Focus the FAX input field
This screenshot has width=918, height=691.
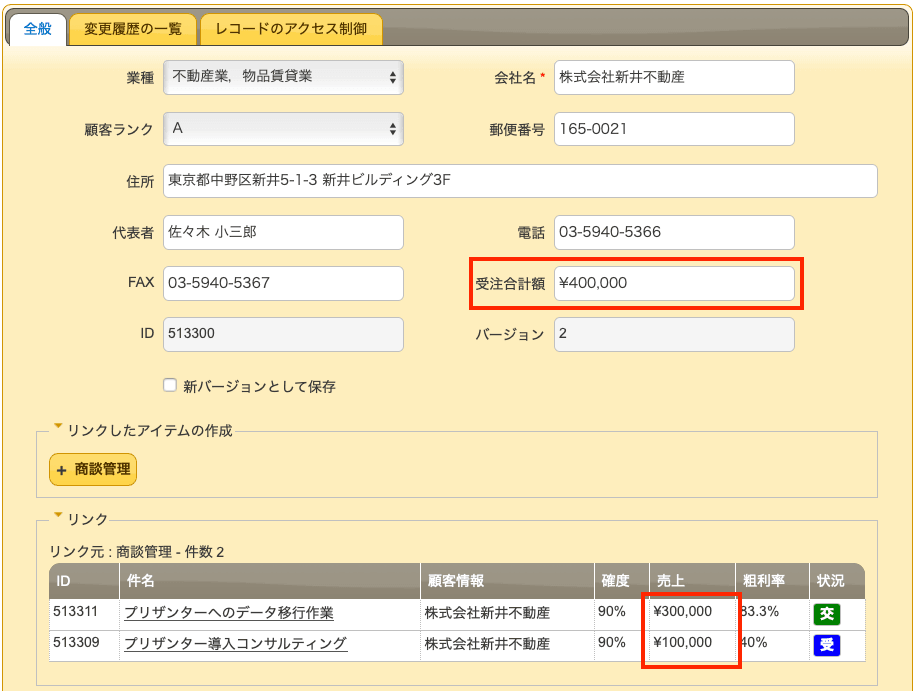point(283,283)
